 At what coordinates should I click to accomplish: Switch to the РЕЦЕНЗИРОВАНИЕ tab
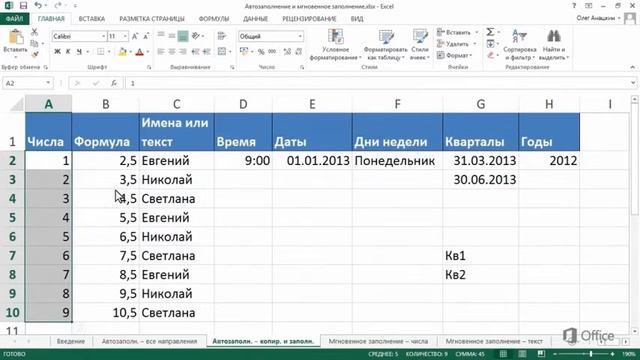coord(309,19)
